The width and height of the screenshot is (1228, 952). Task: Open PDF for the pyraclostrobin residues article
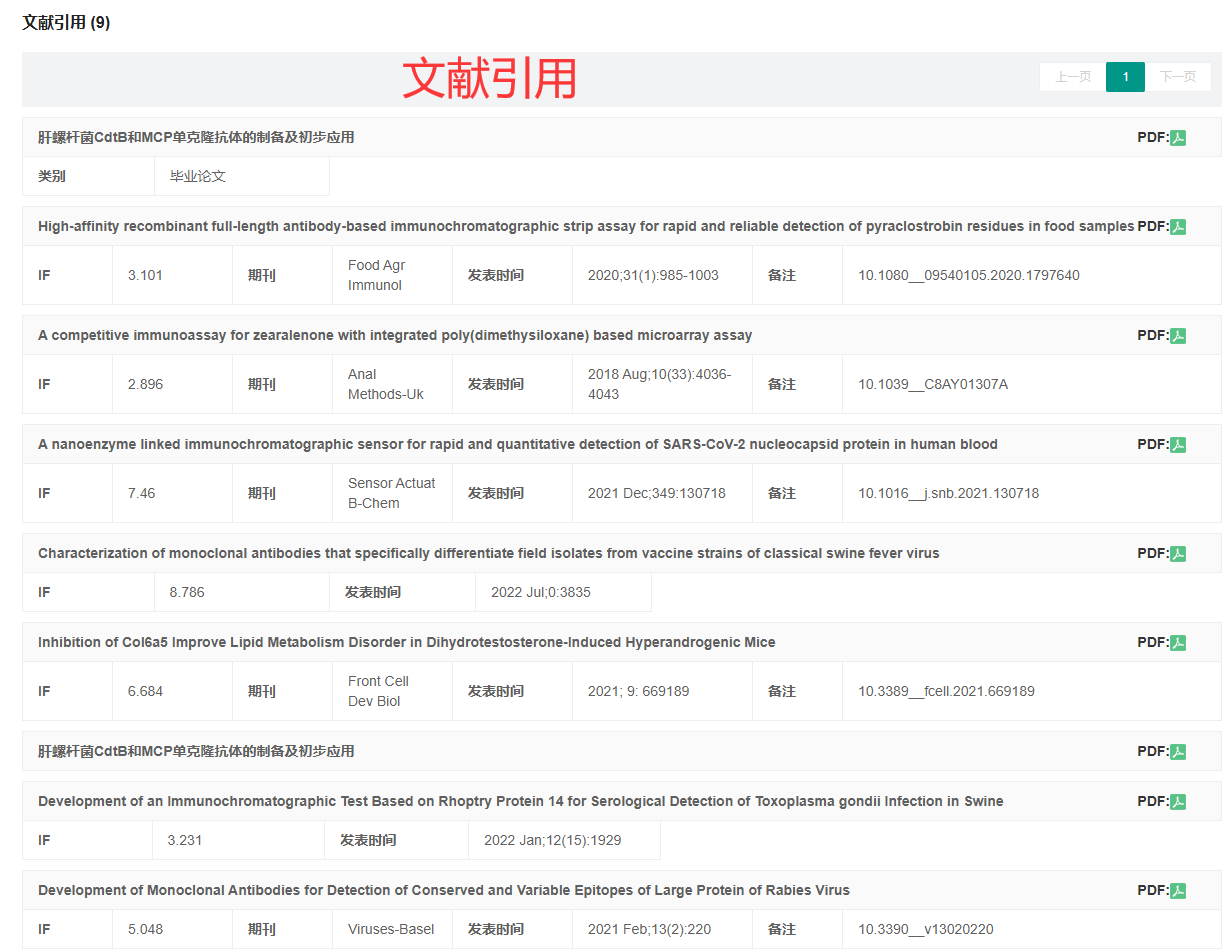pos(1177,227)
